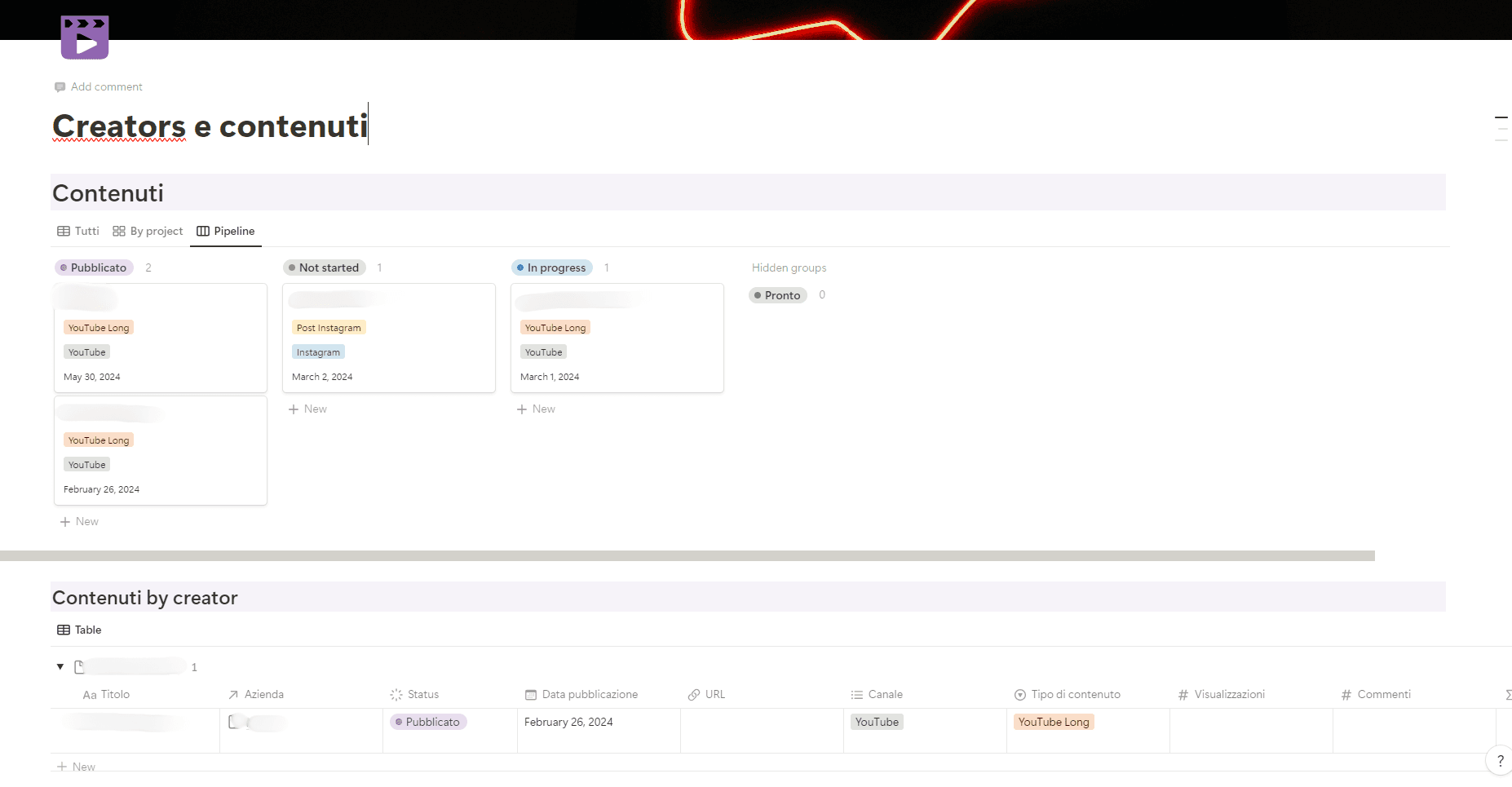Click the # icon on Visualizzazioni column
The width and height of the screenshot is (1512, 787).
point(1184,694)
